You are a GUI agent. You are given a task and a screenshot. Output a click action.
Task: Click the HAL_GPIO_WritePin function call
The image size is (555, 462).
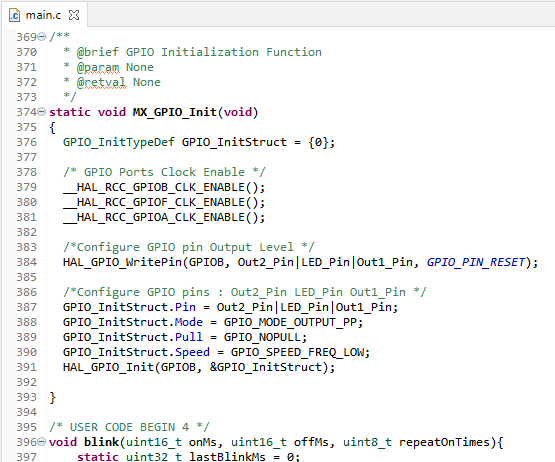(x=122, y=262)
